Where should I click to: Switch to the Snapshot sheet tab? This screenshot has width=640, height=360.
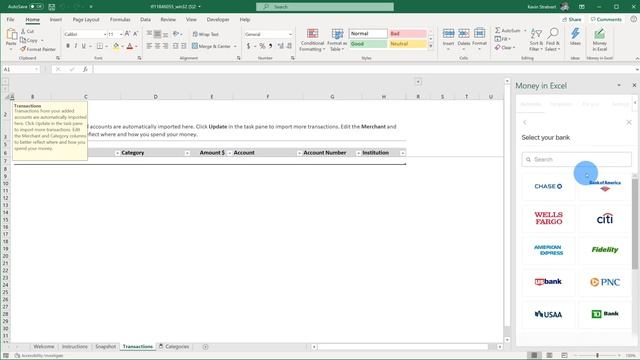pos(105,347)
